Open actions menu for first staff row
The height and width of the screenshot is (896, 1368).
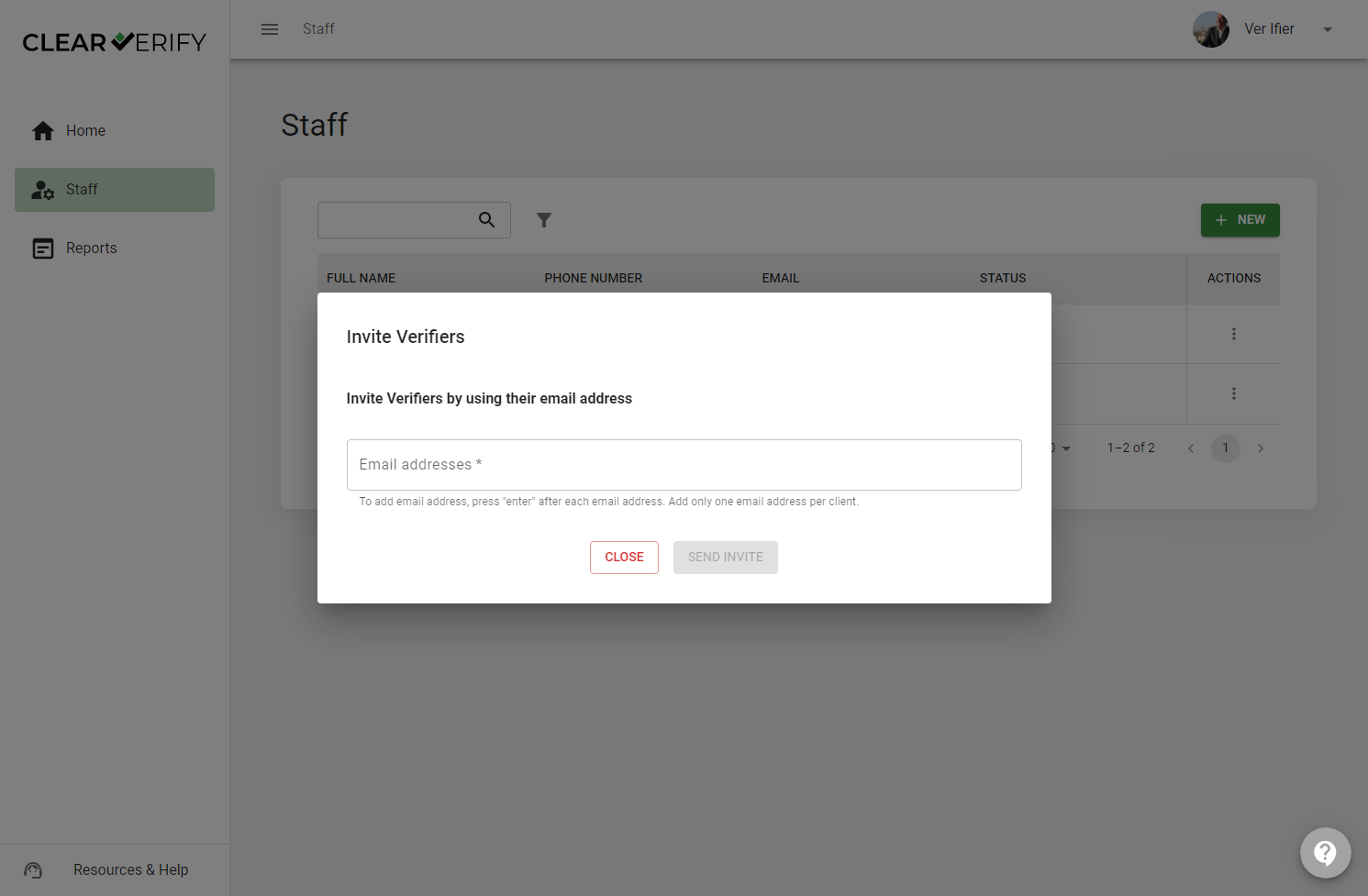click(1233, 334)
